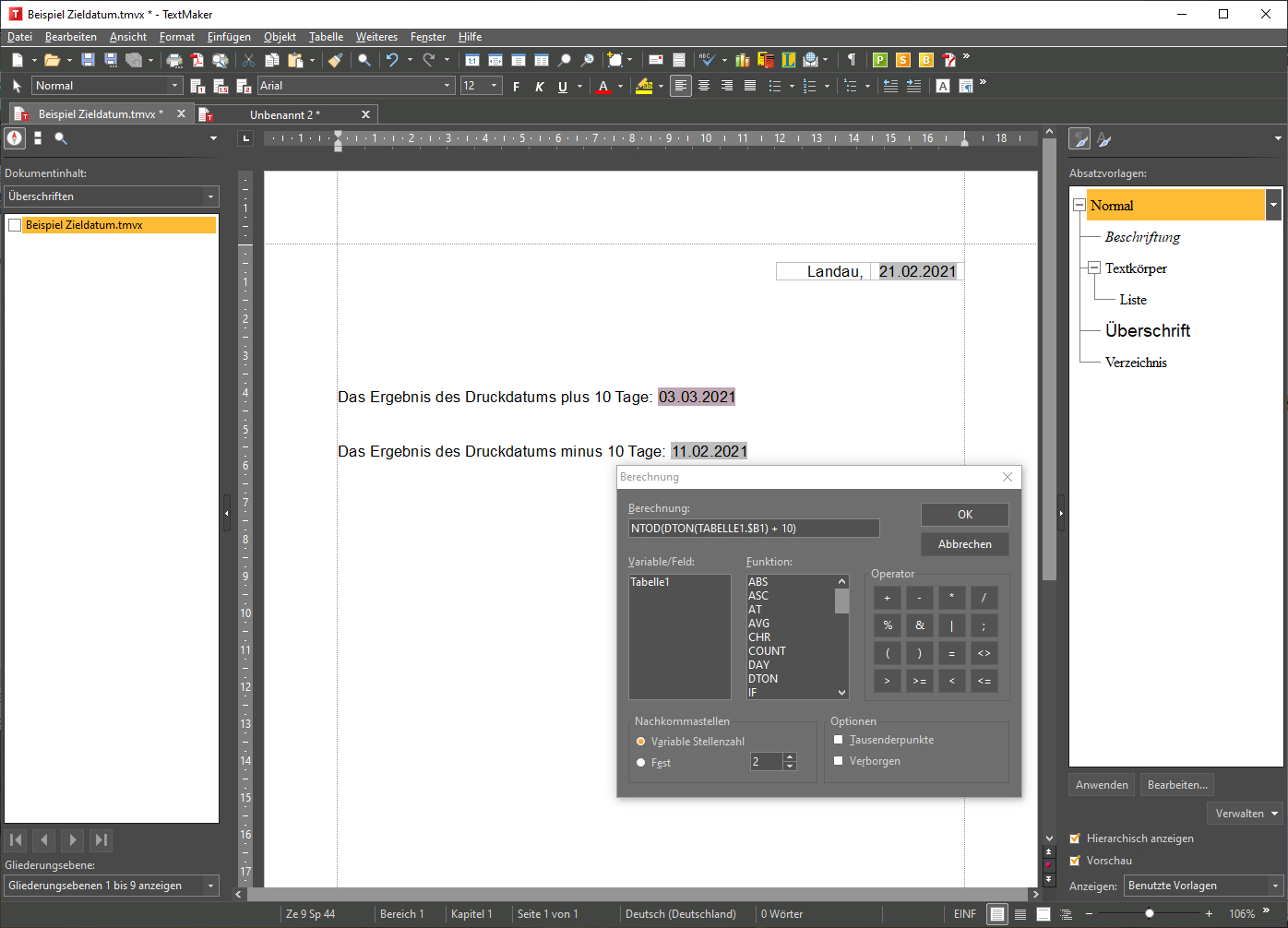This screenshot has height=928, width=1288.
Task: Center align the paragraph
Action: tap(704, 86)
